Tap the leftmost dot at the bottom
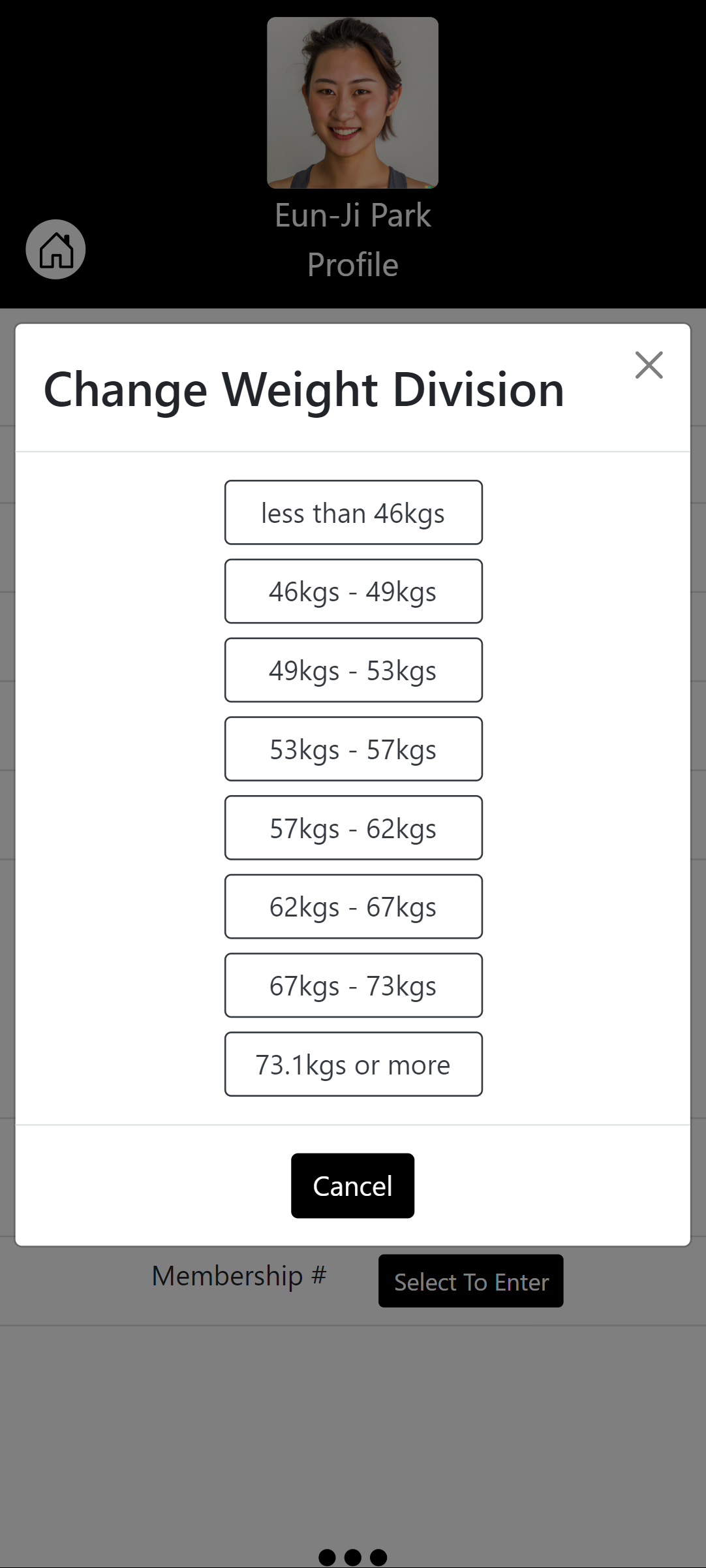 point(328,1557)
